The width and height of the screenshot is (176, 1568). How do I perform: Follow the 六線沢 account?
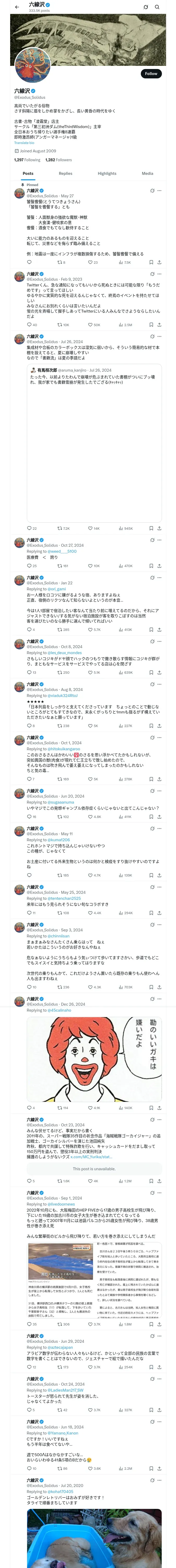tap(150, 74)
